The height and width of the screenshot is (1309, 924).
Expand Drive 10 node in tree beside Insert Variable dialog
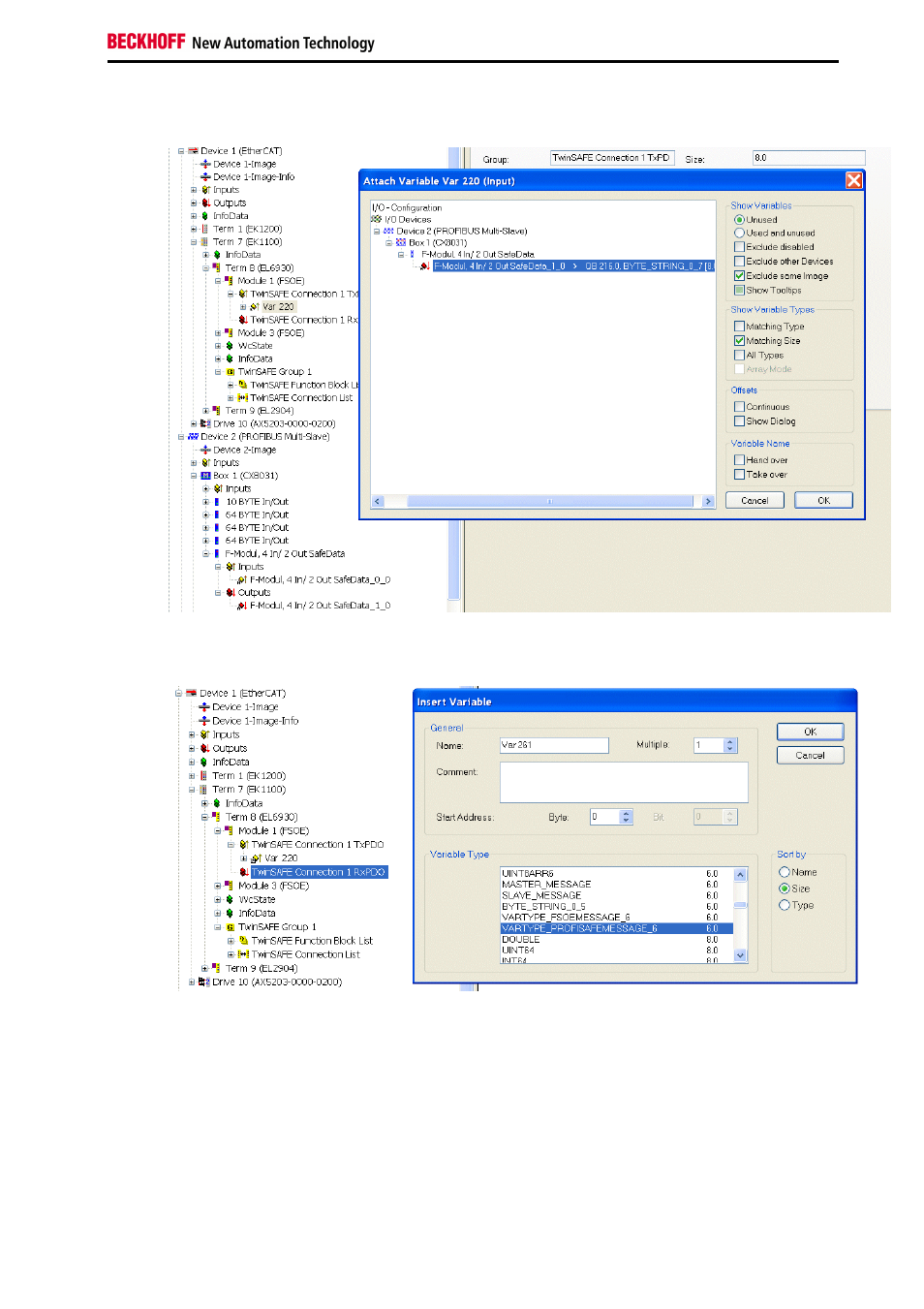192,982
